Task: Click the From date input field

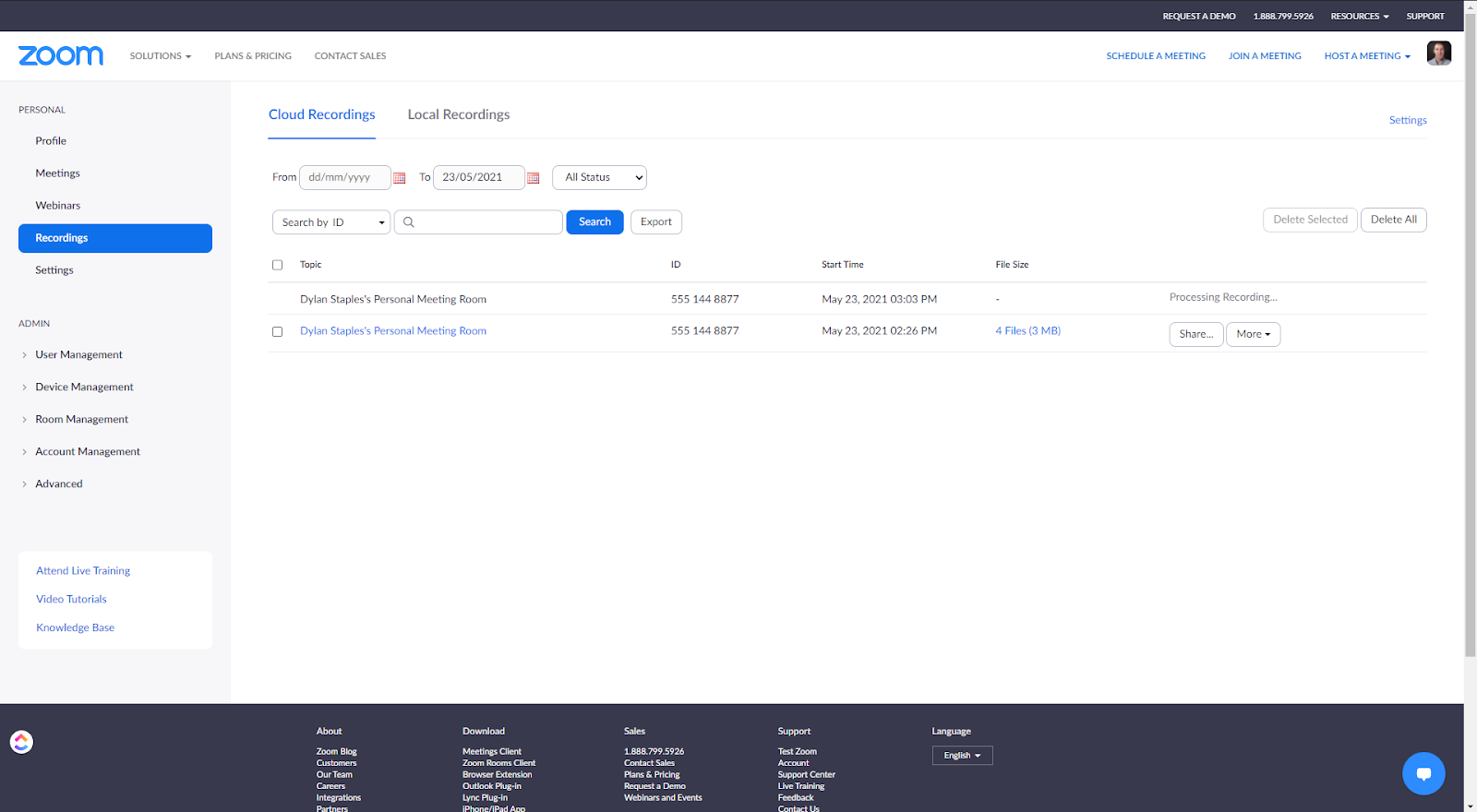Action: point(344,177)
